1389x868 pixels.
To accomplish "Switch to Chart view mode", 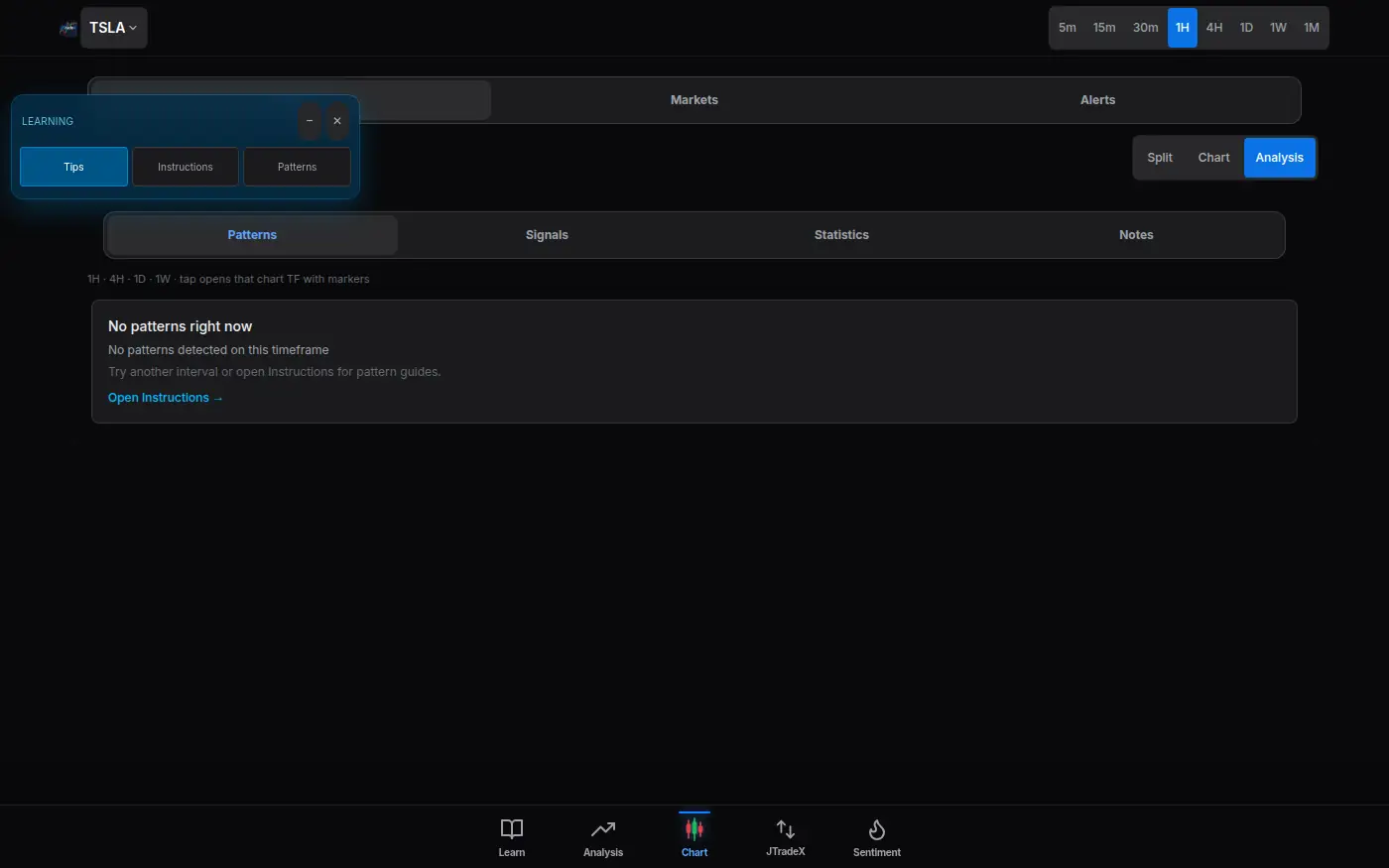I will point(1213,158).
